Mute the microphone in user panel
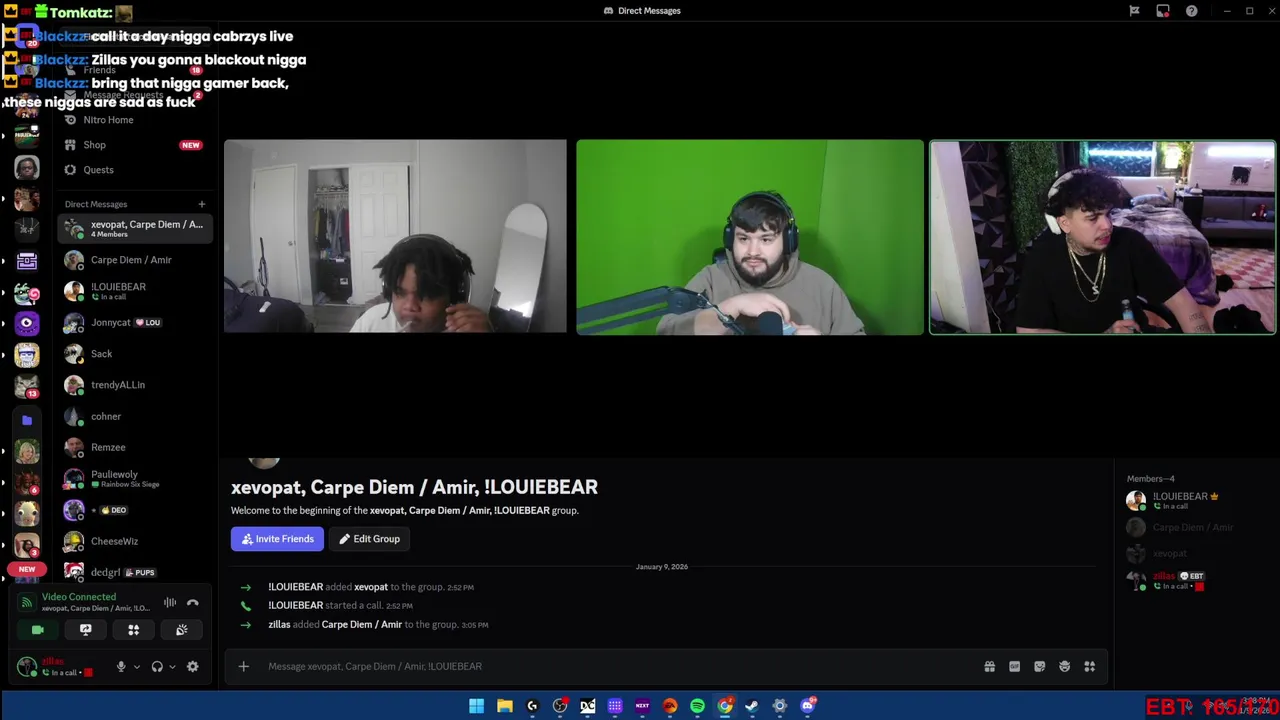This screenshot has height=720, width=1280. (121, 667)
